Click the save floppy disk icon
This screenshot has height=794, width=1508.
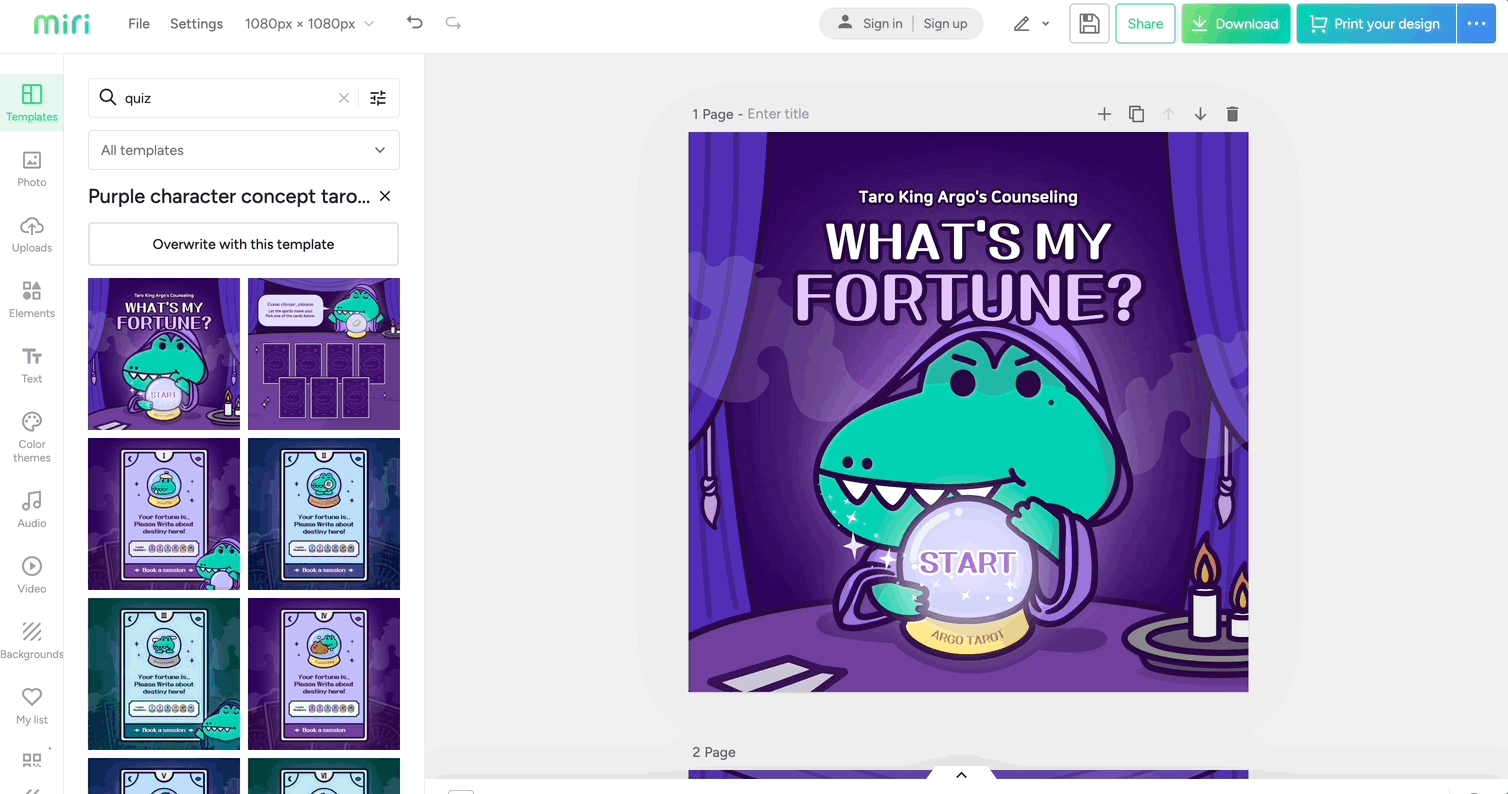click(x=1089, y=24)
